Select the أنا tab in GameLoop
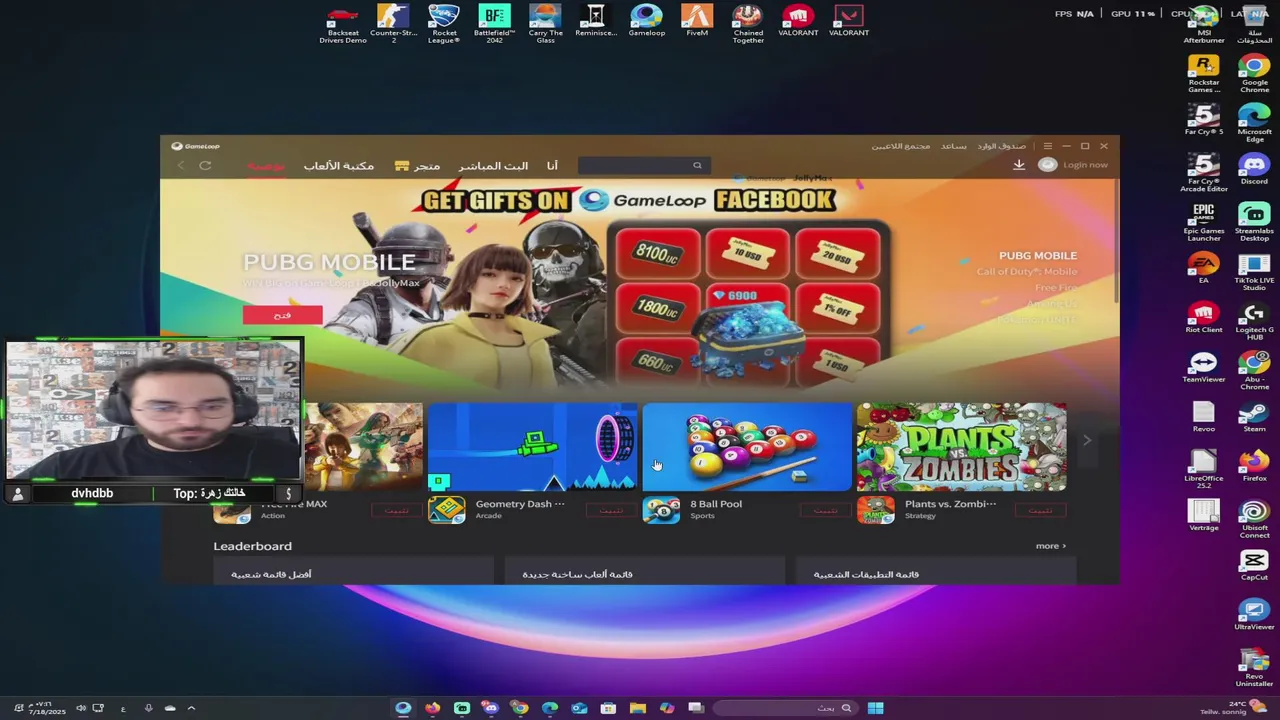The image size is (1280, 720). coord(552,166)
